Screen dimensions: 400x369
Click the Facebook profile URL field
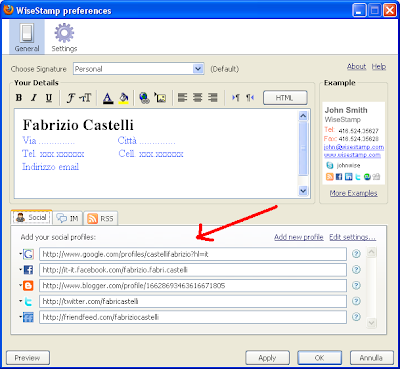193,270
